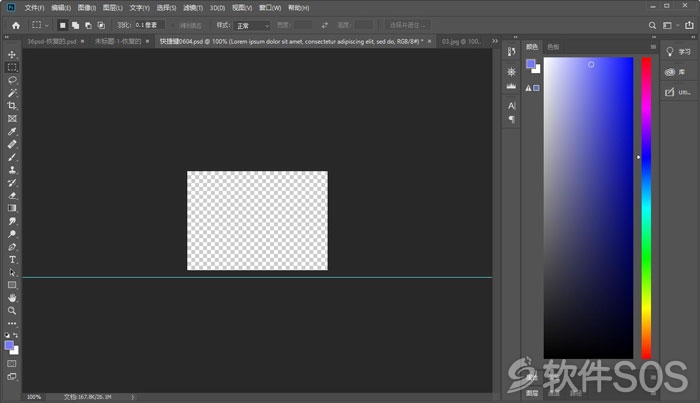Open the Edit Toolbar three-dots menu

point(12,324)
